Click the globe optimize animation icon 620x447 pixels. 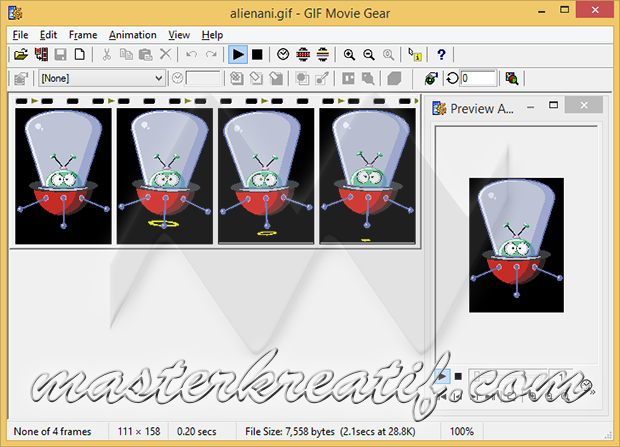tap(431, 78)
